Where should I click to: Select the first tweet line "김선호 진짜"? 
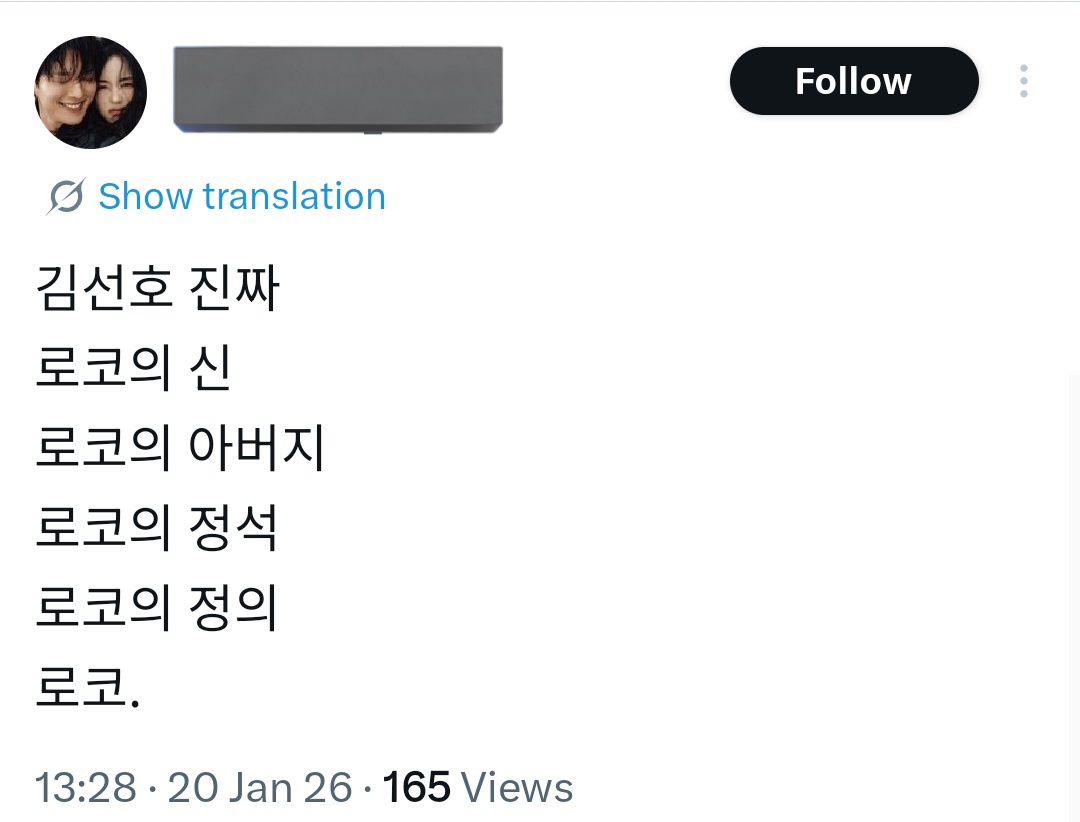click(x=157, y=290)
